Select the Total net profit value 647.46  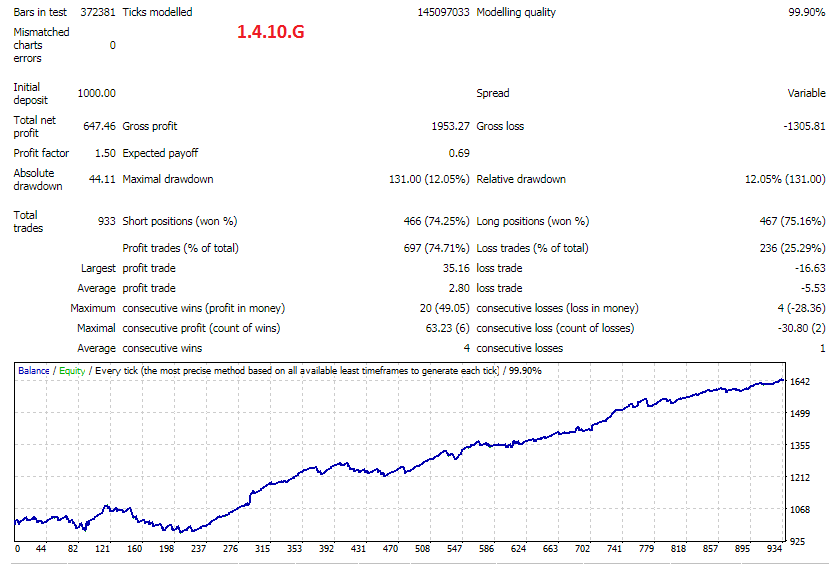tap(99, 126)
